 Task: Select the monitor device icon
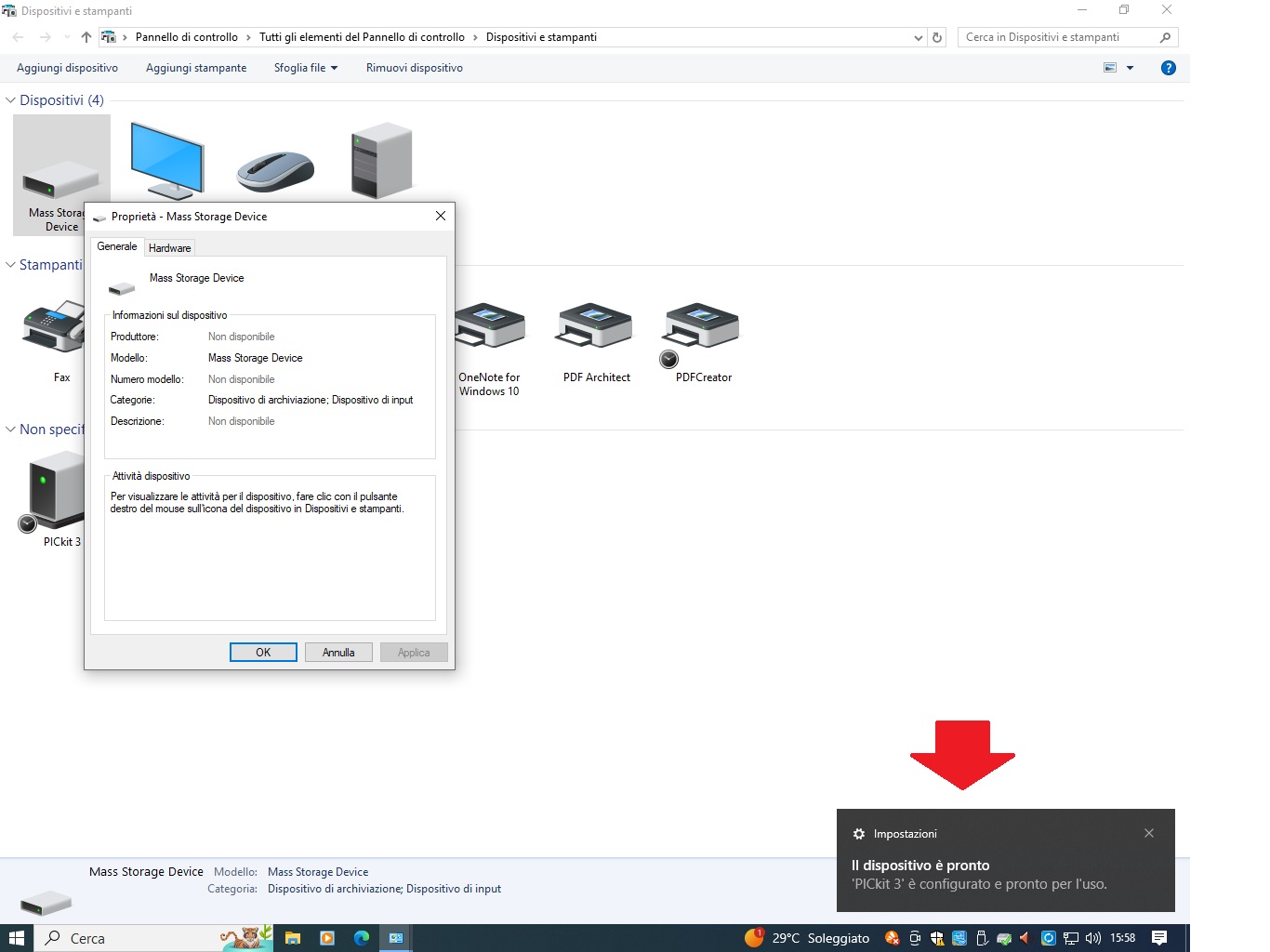pos(167,160)
